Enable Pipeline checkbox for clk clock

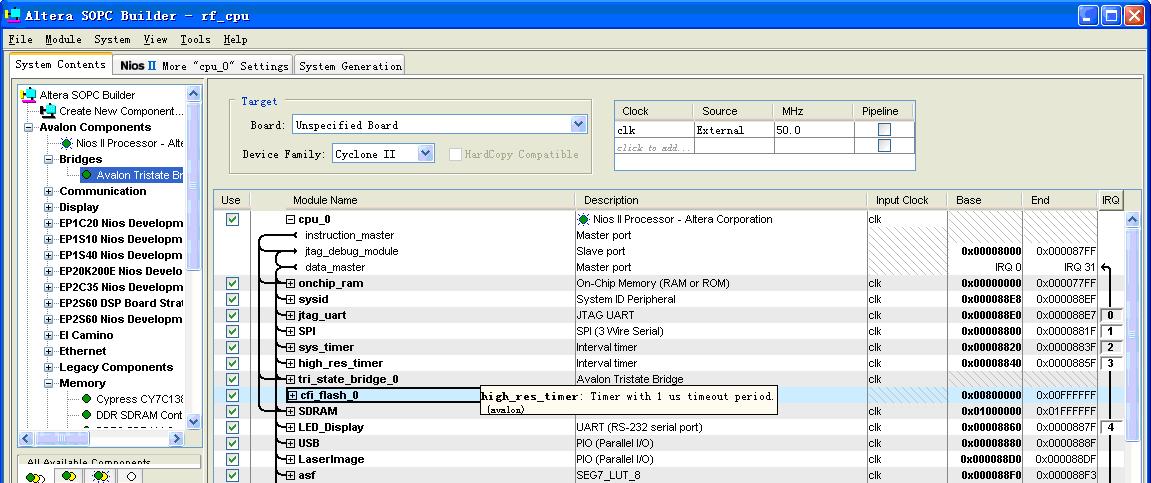[885, 130]
